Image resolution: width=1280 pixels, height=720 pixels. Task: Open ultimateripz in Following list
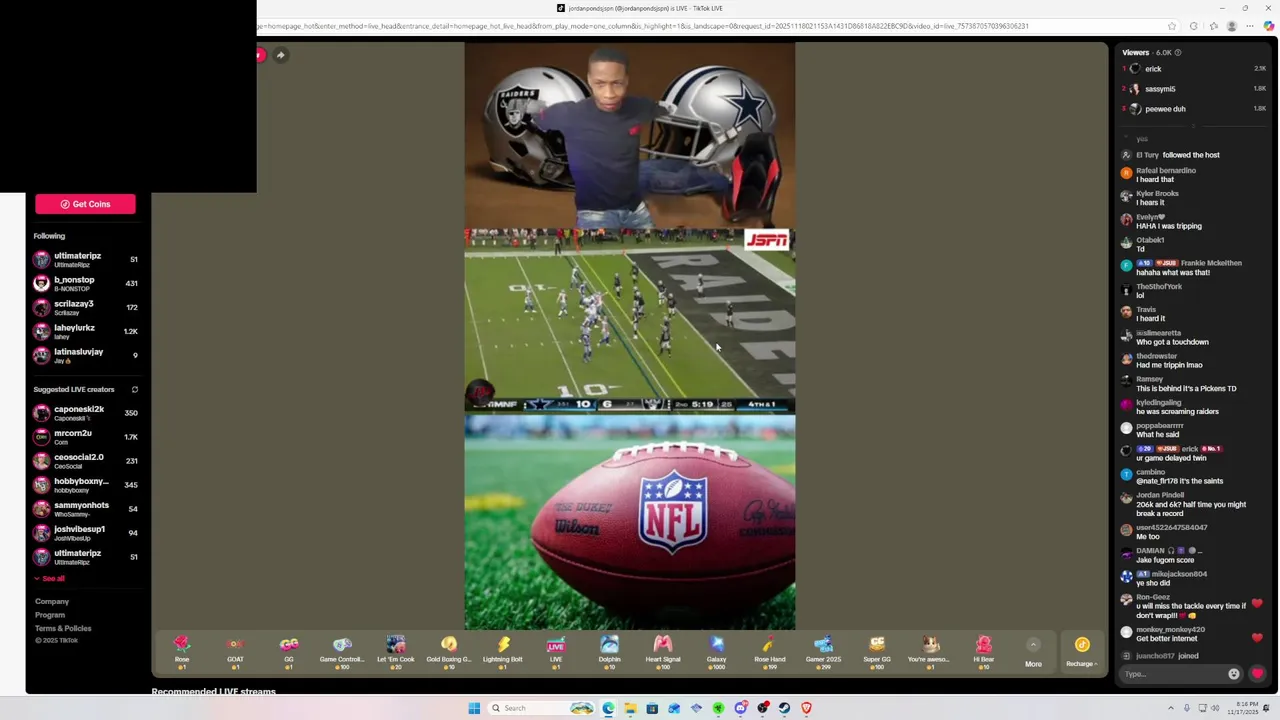click(85, 260)
